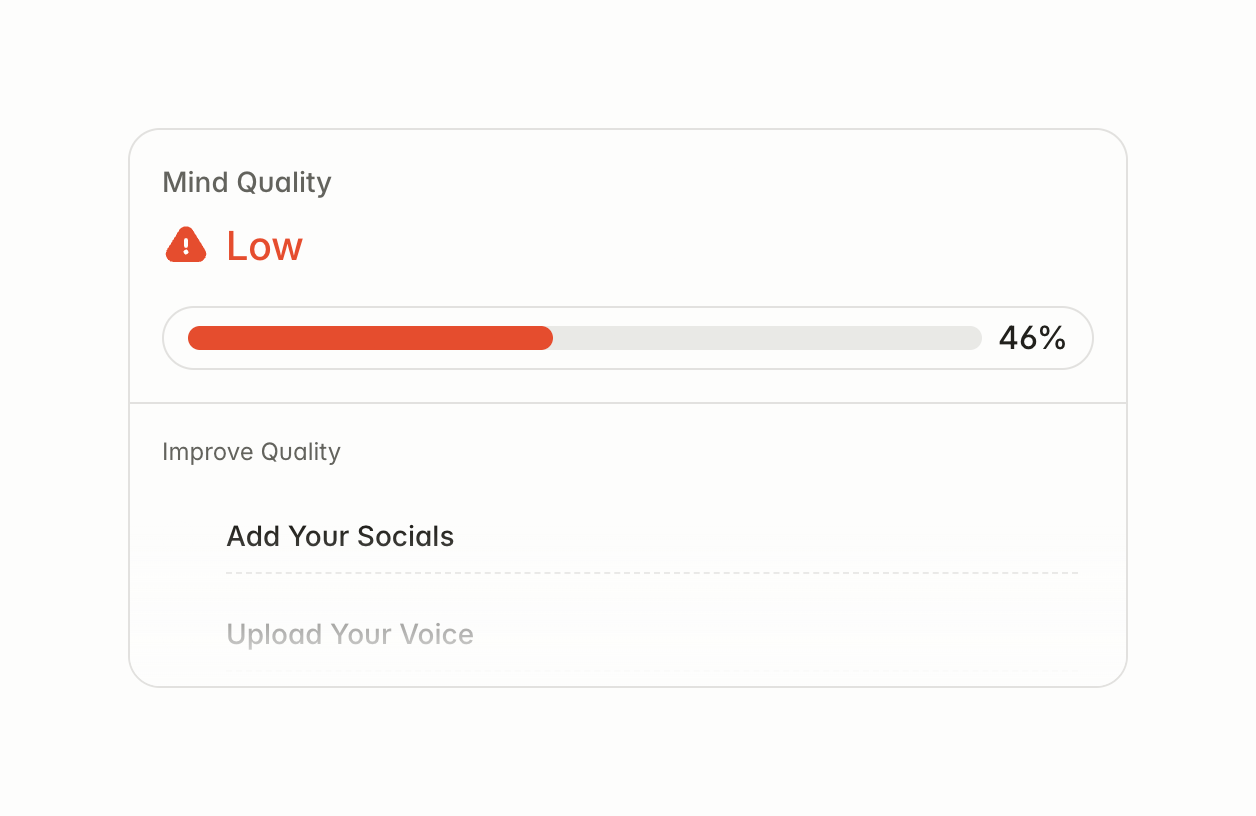The height and width of the screenshot is (816, 1256).
Task: Click the gray unfilled part of progress bar
Action: (x=766, y=338)
